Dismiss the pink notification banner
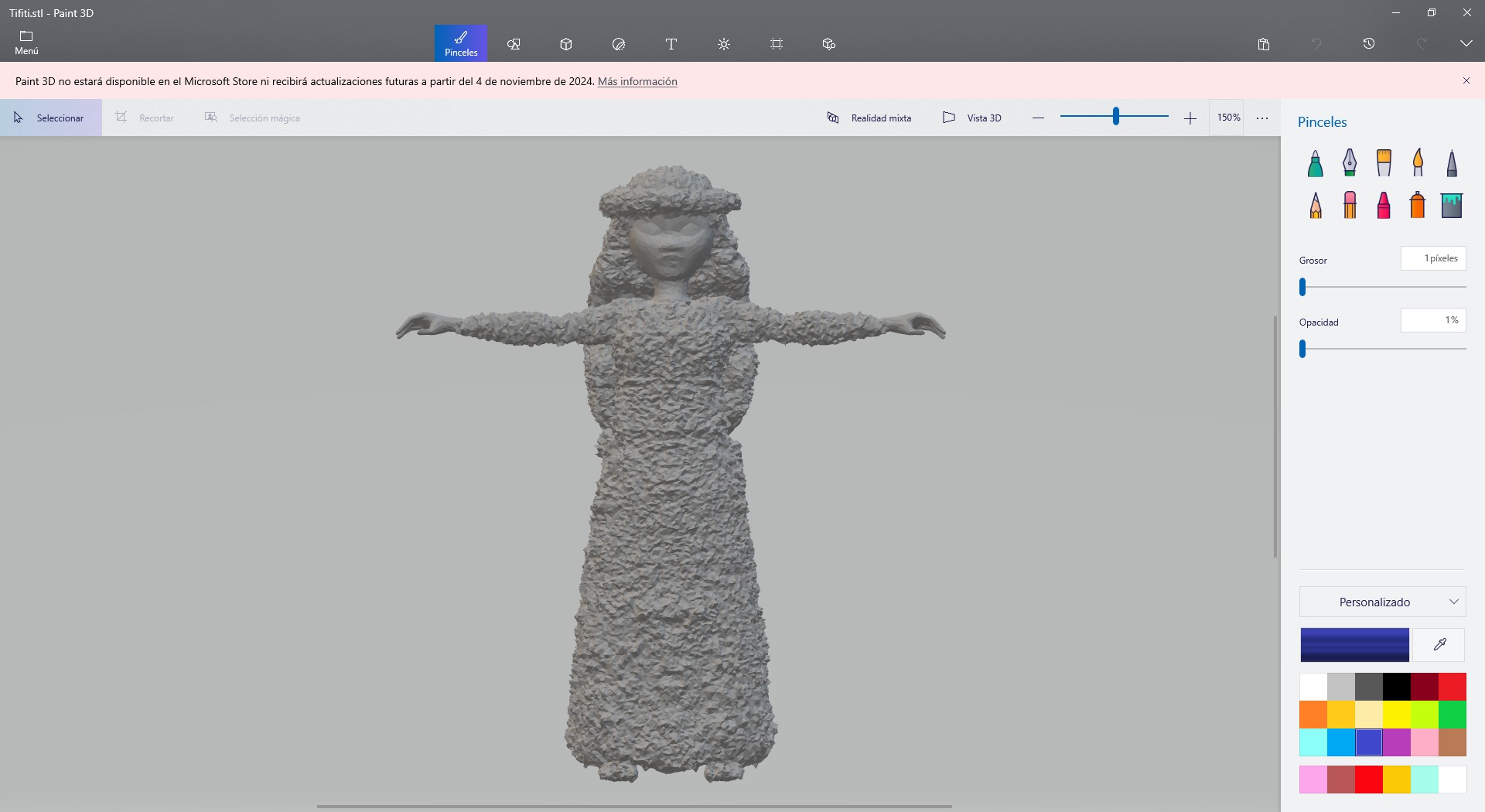Viewport: 1485px width, 812px height. tap(1466, 80)
